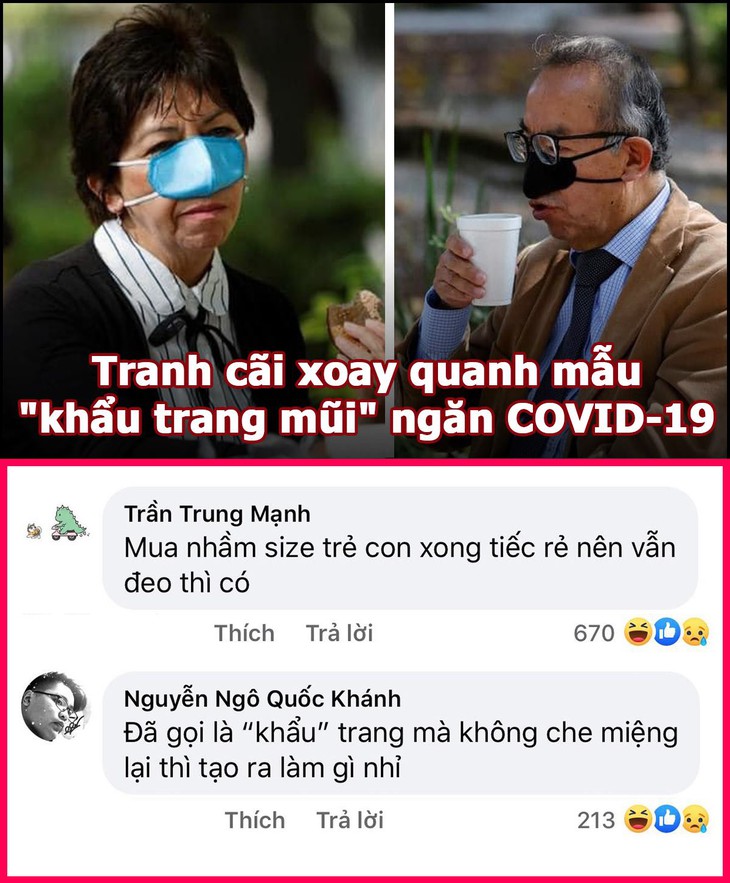Viewport: 730px width, 883px height.
Task: Click the headline about "khẩu trang mũi"
Action: (x=367, y=395)
